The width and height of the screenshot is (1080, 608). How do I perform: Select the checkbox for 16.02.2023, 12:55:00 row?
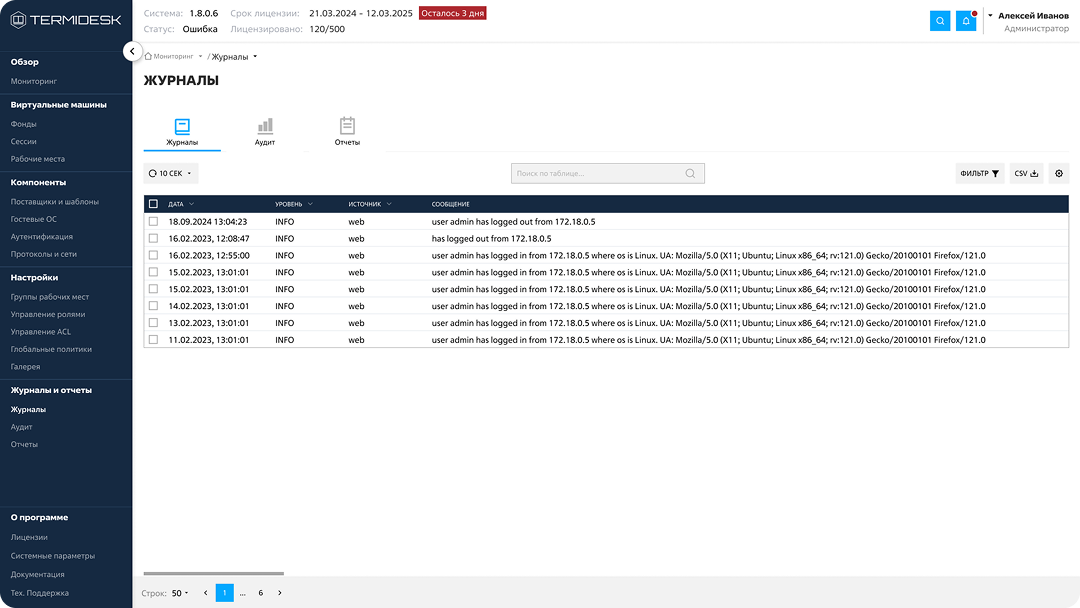coord(153,255)
